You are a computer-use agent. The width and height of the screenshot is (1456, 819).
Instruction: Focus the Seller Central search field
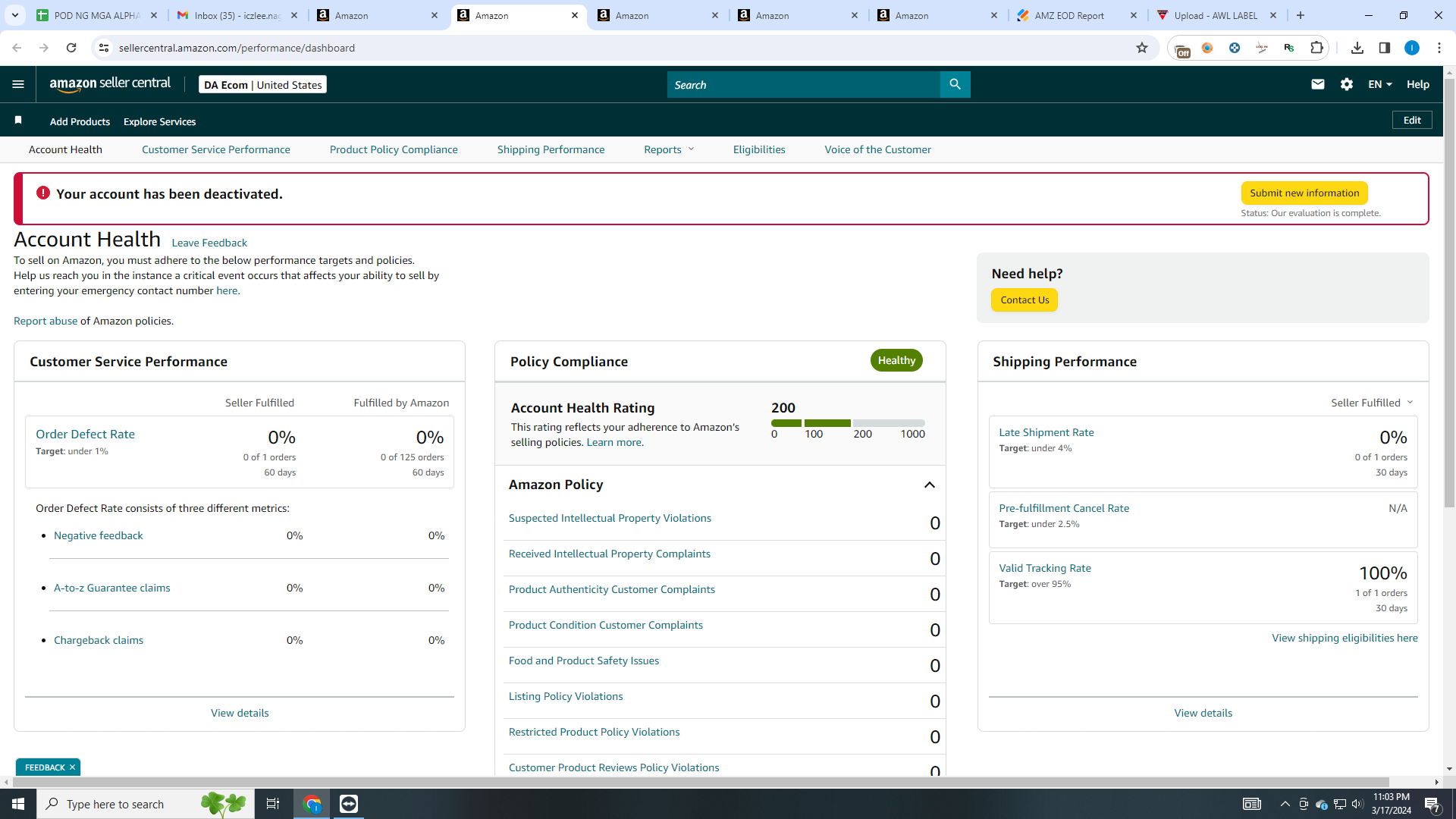pyautogui.click(x=804, y=84)
